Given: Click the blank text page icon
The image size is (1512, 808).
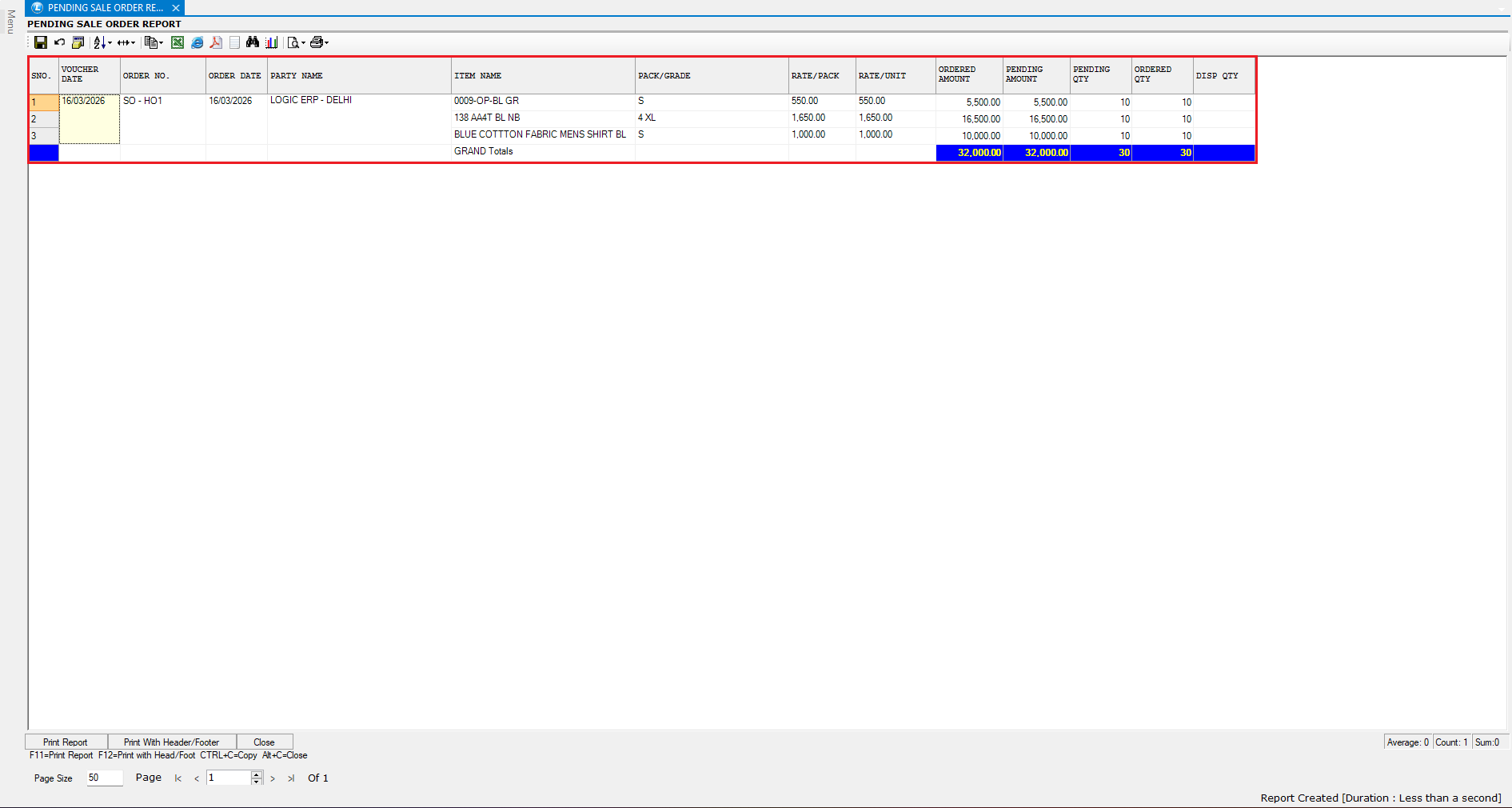Looking at the screenshot, I should 234,42.
